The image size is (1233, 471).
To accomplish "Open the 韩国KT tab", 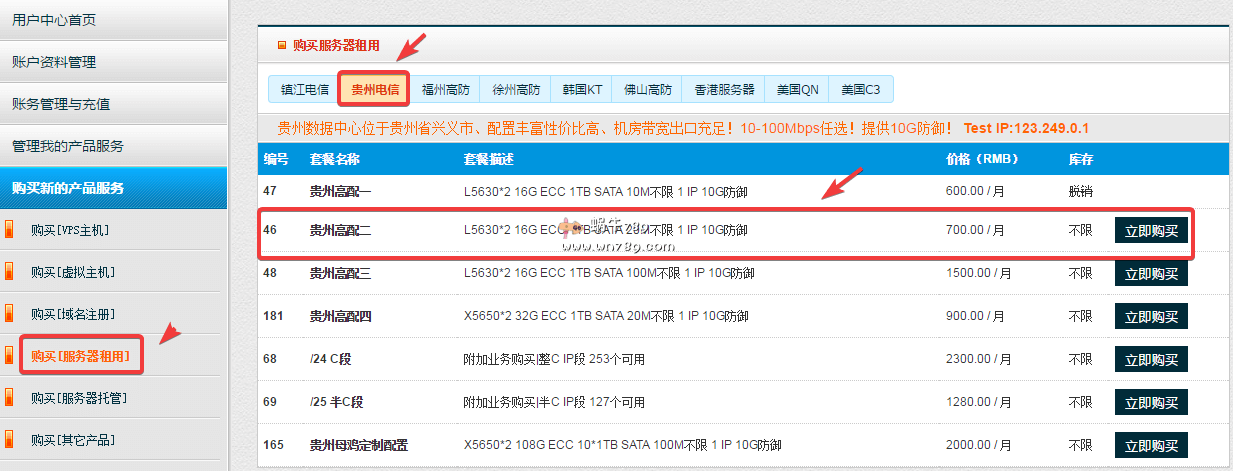I will [x=582, y=89].
